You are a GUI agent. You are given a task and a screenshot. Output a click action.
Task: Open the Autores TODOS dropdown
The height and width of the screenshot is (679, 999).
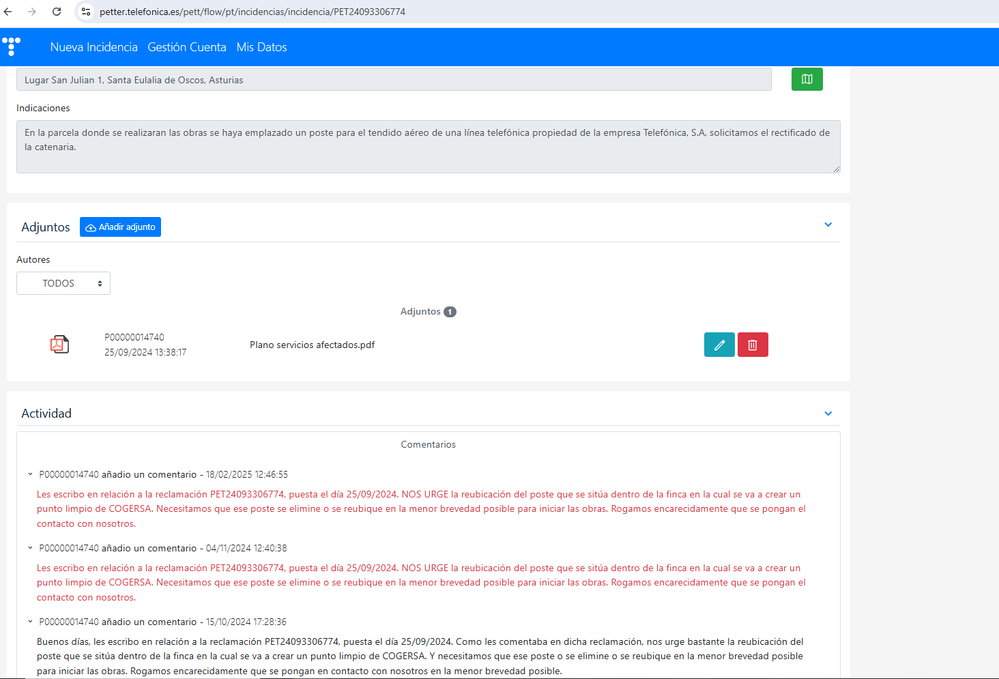63,284
